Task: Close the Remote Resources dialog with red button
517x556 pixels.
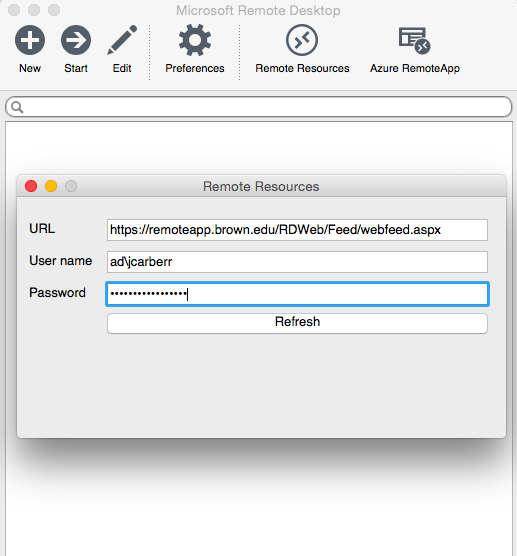Action: (x=31, y=186)
